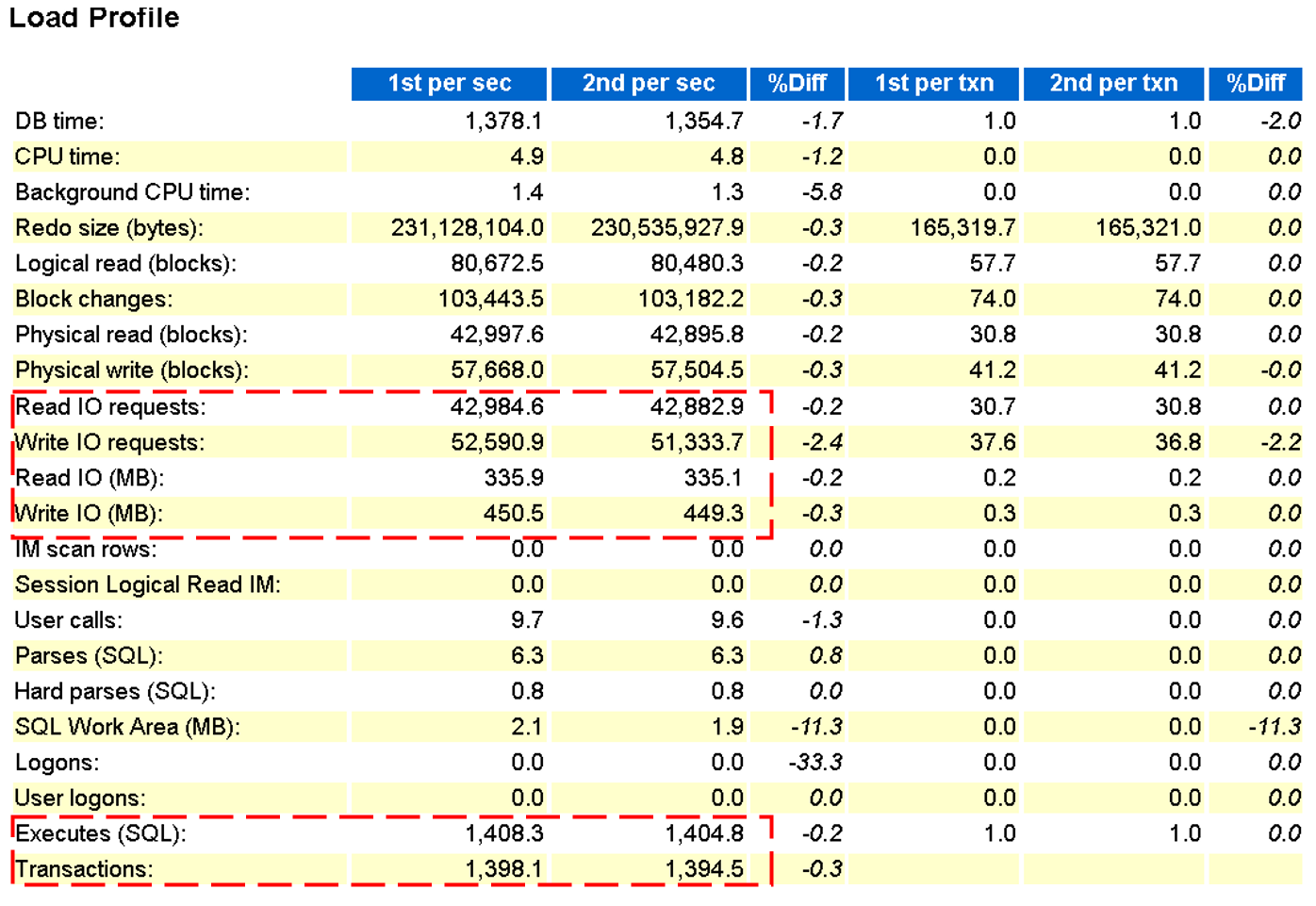Click the CPU time value 4.9
1316x906 pixels.
[527, 156]
